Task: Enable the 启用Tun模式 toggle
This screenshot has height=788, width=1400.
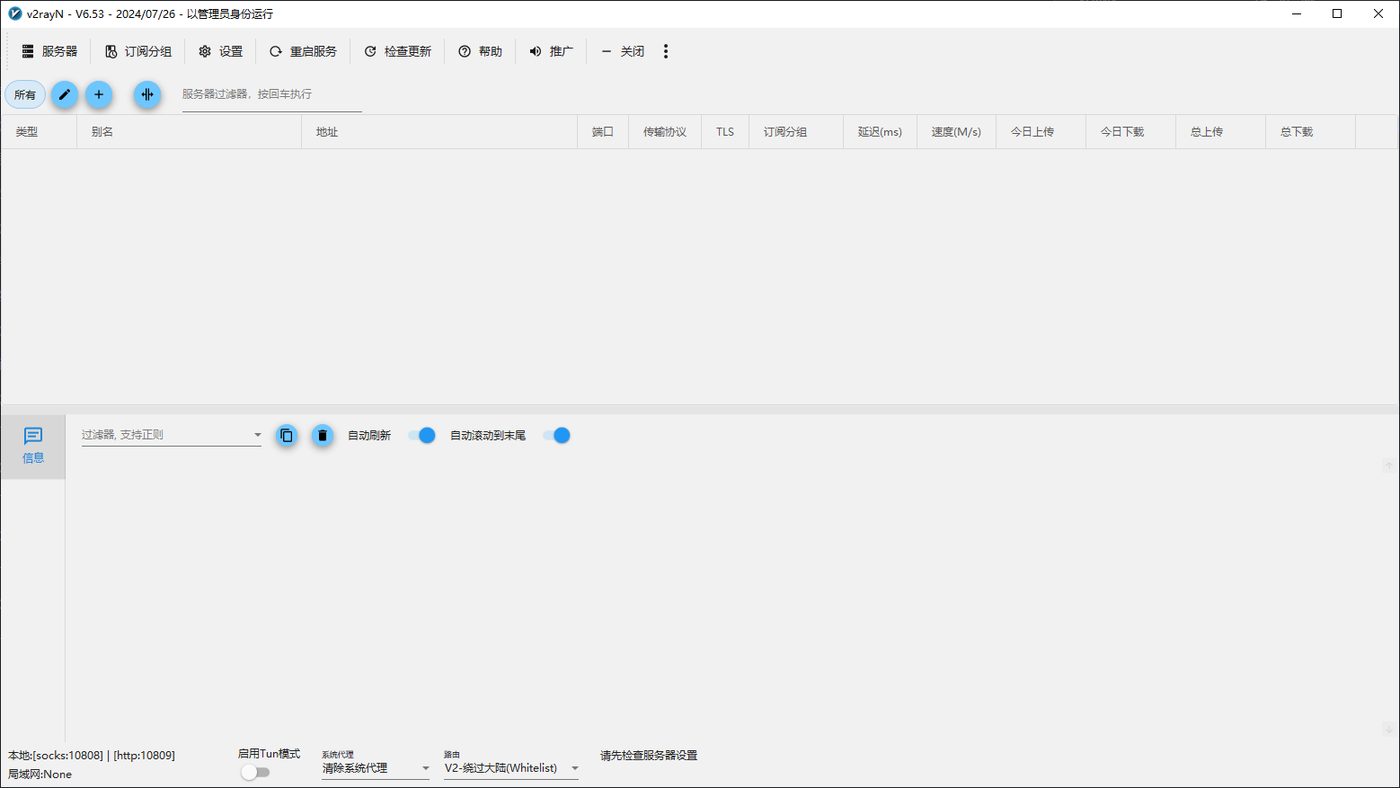Action: coord(256,772)
